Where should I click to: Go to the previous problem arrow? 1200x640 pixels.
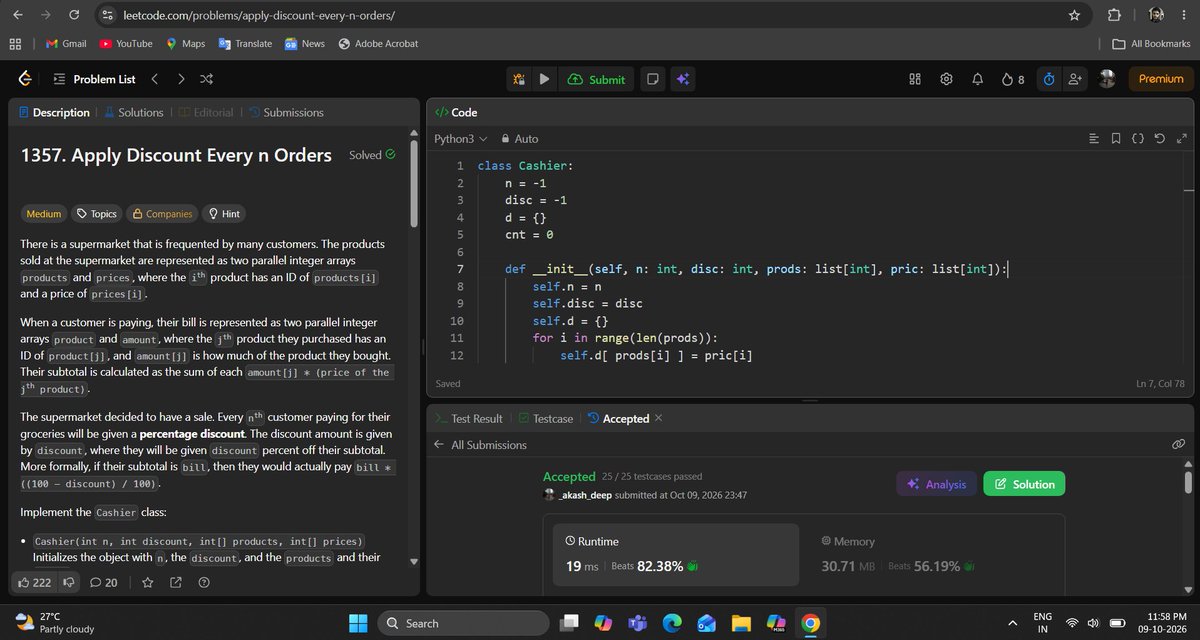[x=155, y=79]
